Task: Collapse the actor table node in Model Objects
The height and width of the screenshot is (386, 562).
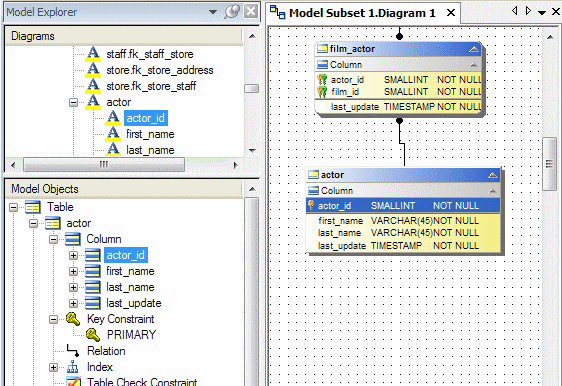Action: click(x=33, y=224)
